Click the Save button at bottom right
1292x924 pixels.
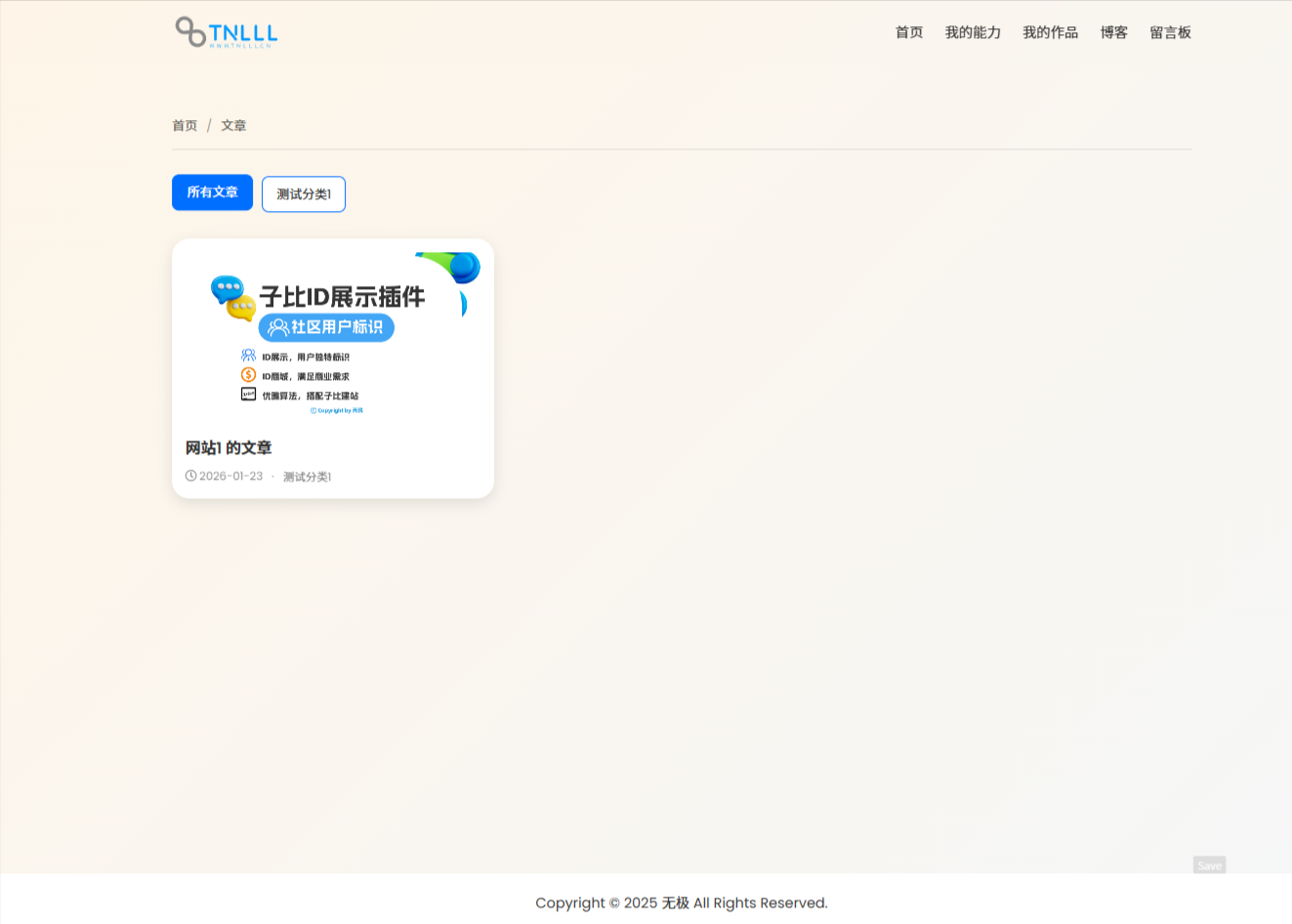1209,865
